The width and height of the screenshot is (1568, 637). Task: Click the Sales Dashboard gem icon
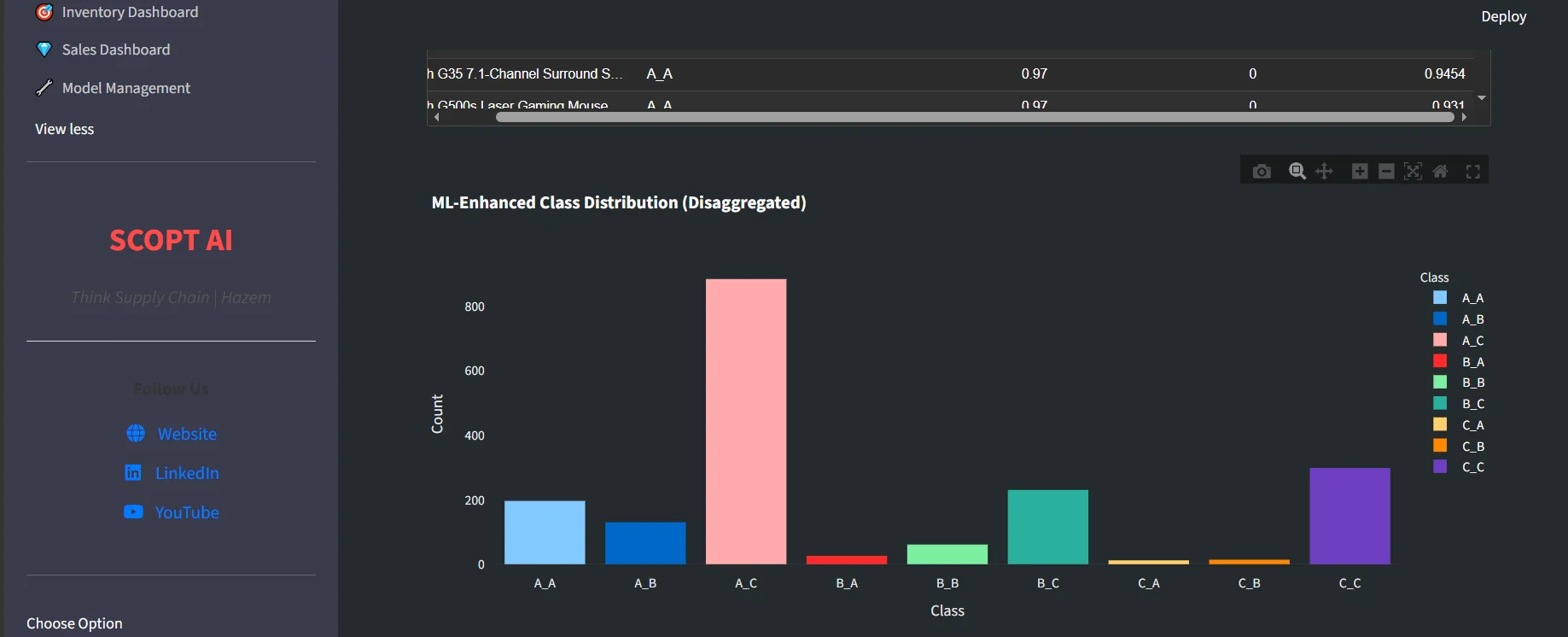click(44, 50)
